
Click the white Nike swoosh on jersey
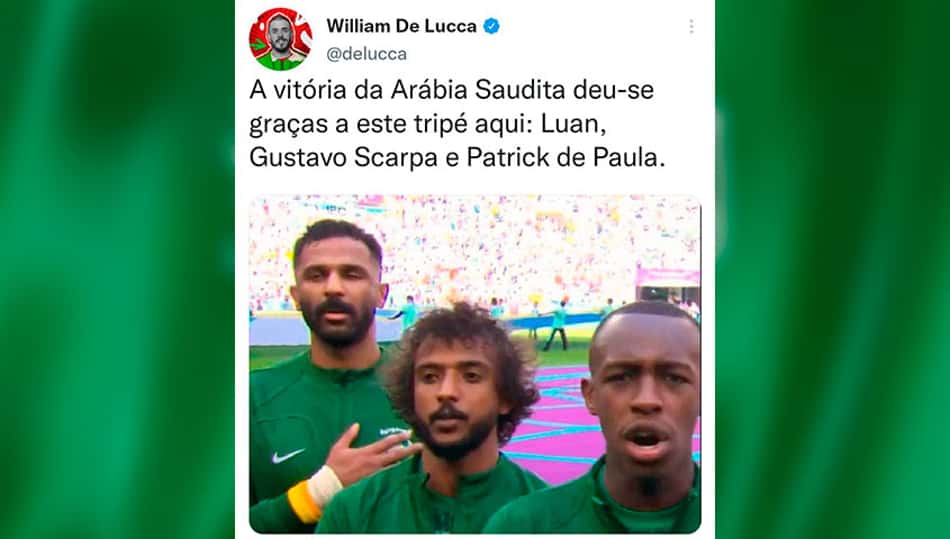pyautogui.click(x=287, y=456)
